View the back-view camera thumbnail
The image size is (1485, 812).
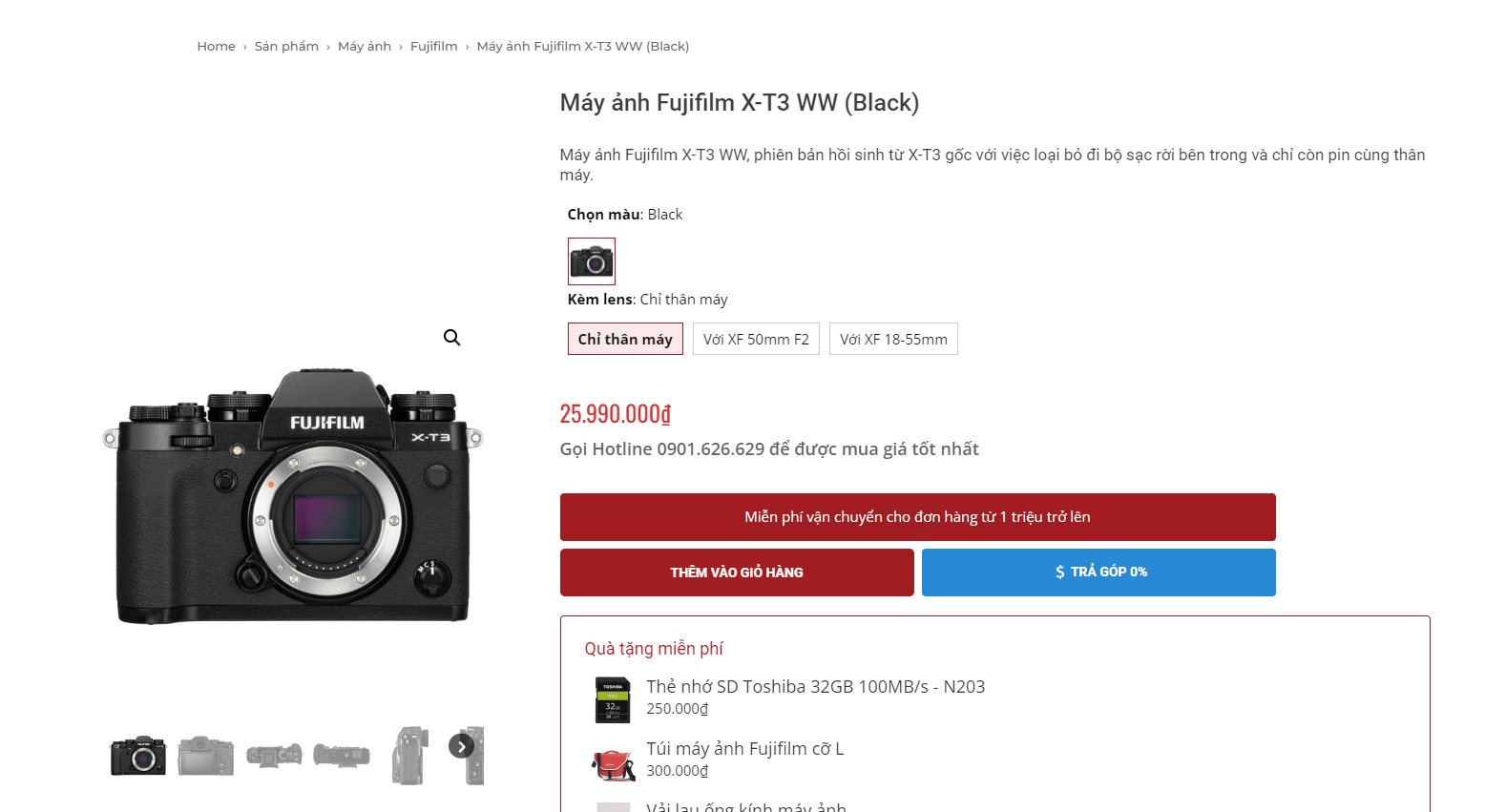pyautogui.click(x=206, y=756)
